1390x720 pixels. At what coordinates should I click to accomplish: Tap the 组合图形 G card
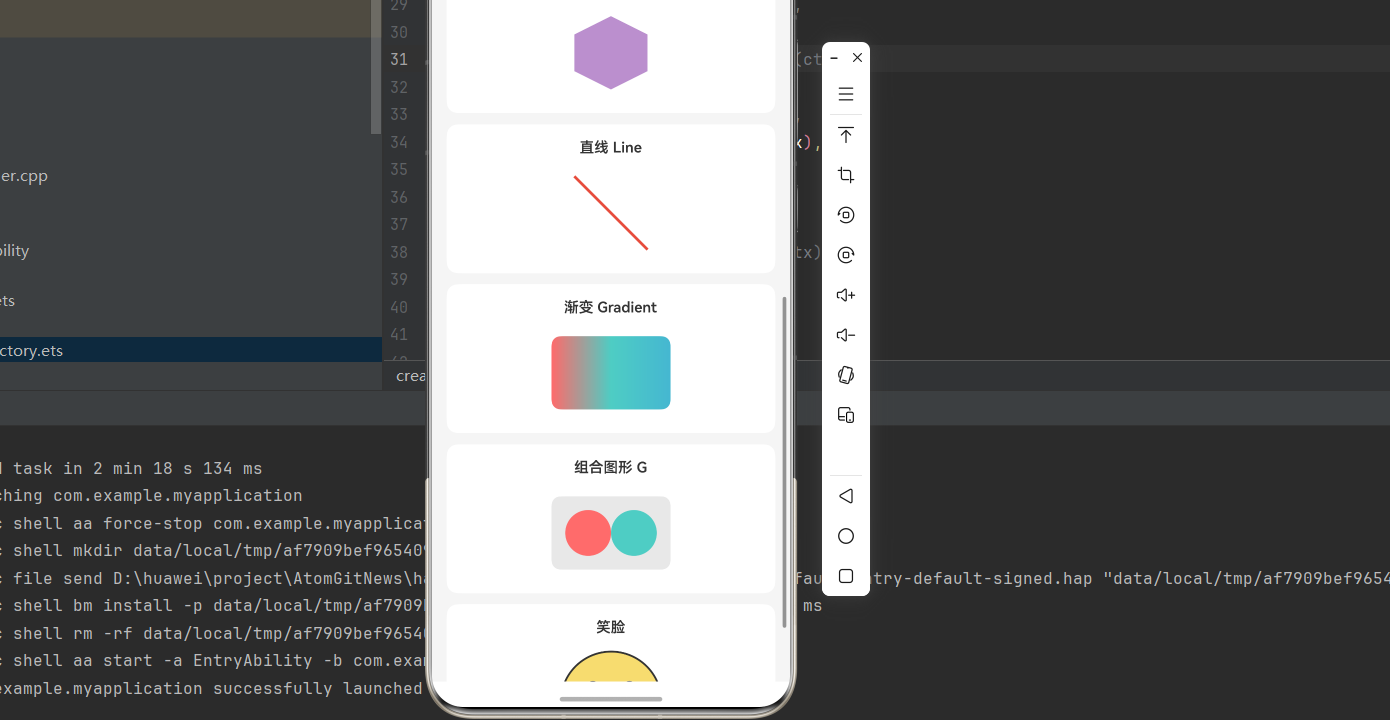pyautogui.click(x=610, y=519)
